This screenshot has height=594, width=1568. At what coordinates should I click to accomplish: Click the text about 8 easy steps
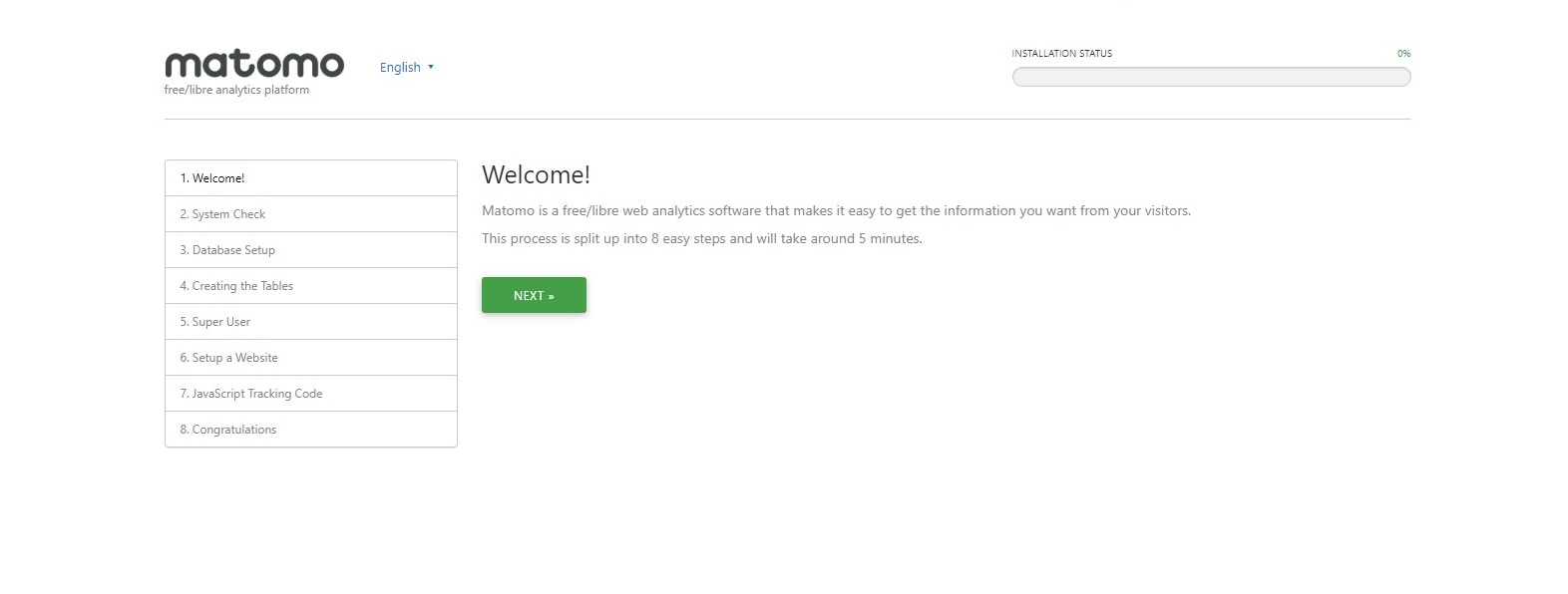coord(701,238)
